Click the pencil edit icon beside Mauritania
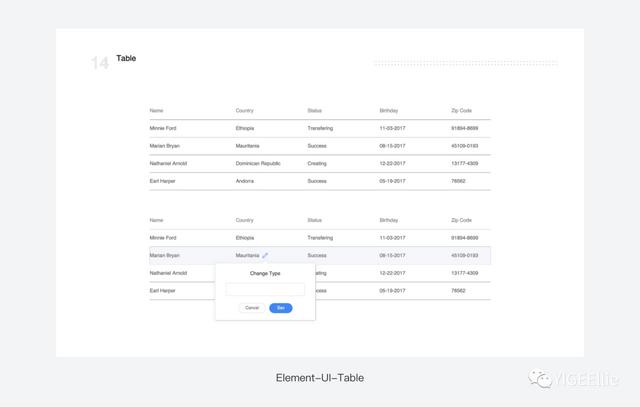Viewport: 640px width, 407px height. [265, 255]
